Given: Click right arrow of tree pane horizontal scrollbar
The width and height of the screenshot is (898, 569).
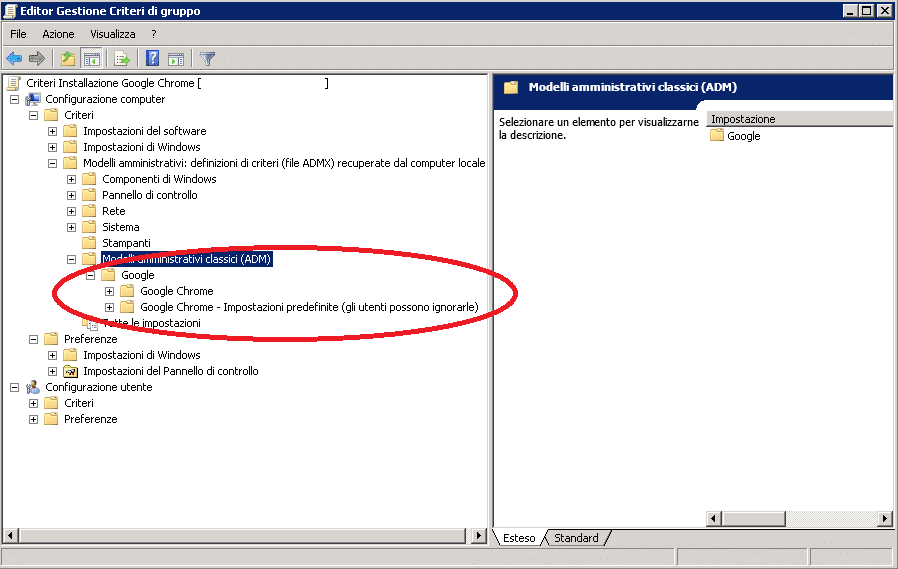Looking at the screenshot, I should (479, 536).
